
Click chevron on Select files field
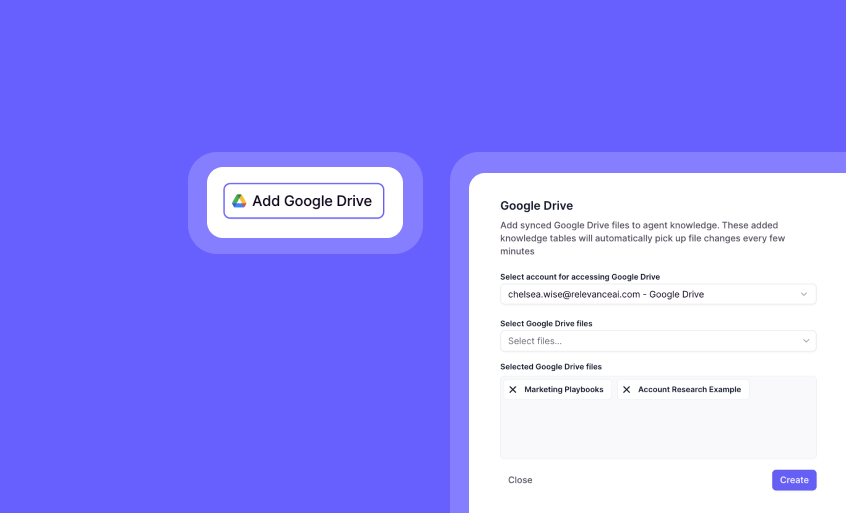tap(806, 341)
